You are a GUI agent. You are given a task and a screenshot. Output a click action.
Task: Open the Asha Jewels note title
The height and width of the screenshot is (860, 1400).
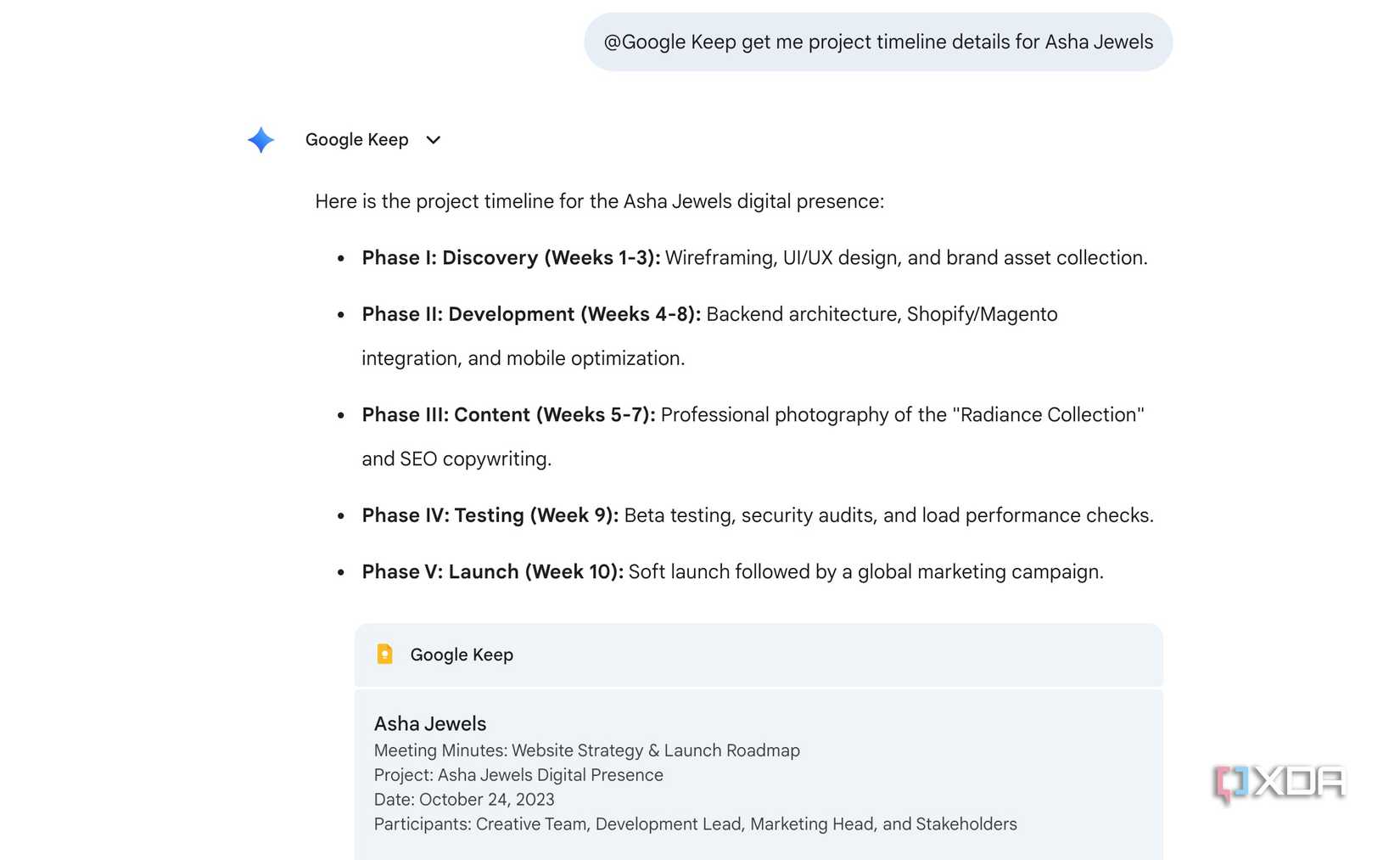[x=430, y=723]
